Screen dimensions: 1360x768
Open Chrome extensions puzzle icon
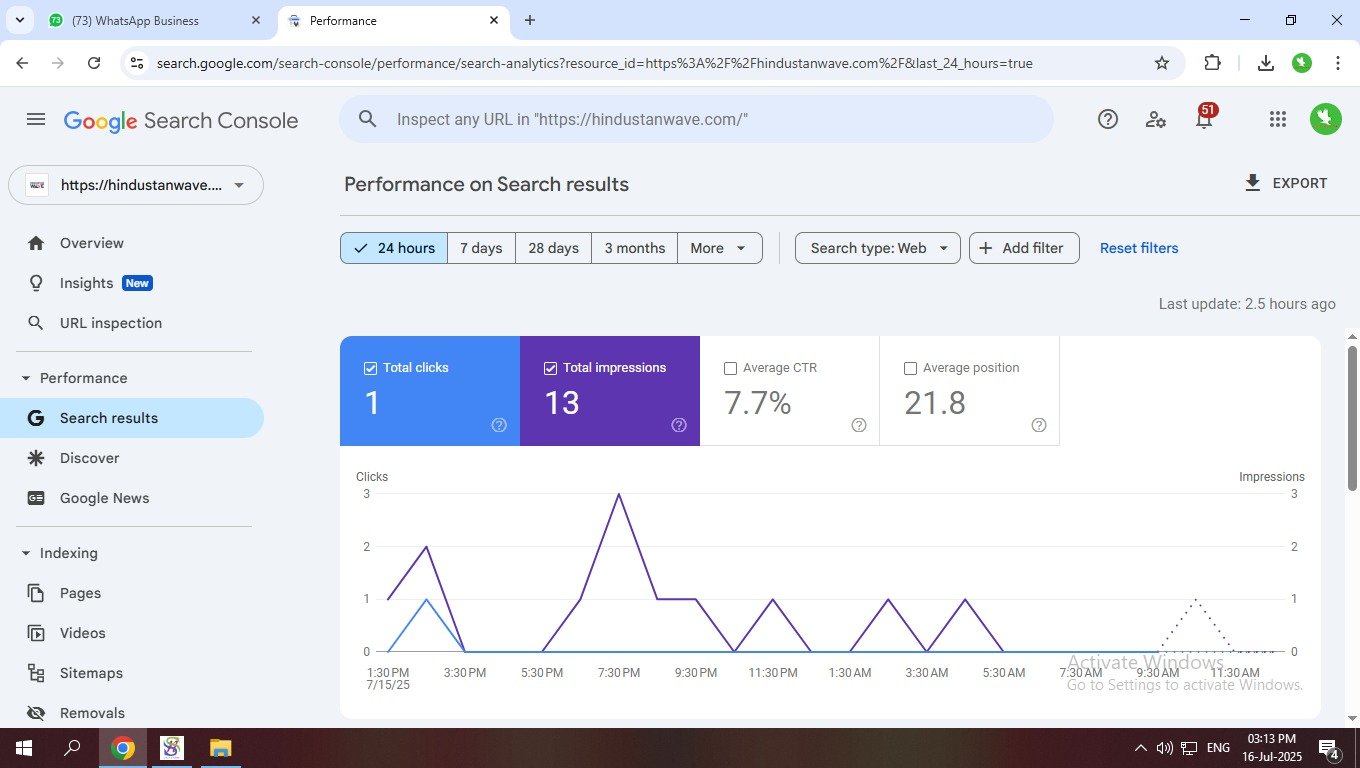[x=1212, y=63]
